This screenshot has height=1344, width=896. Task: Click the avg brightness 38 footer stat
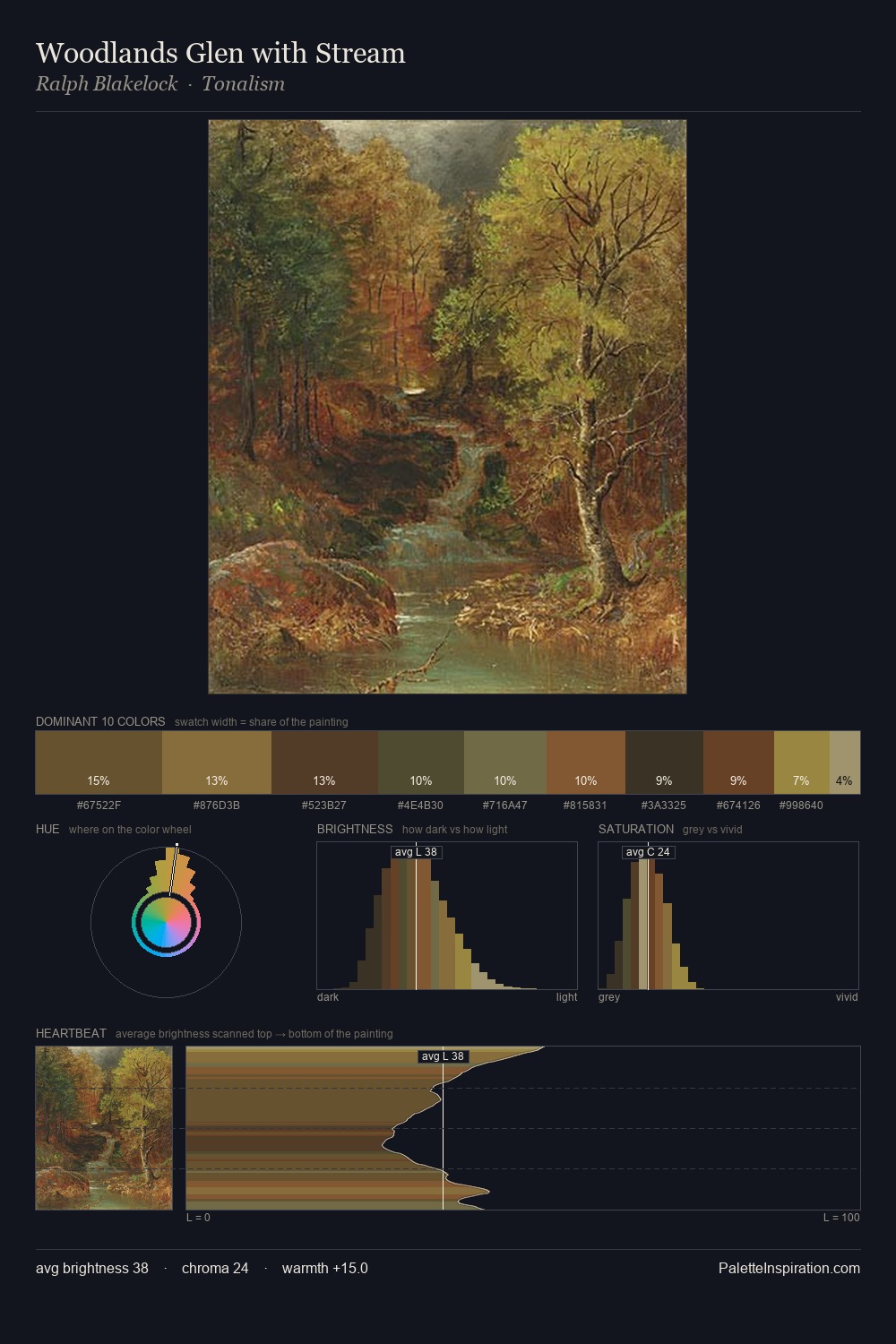coord(92,1268)
